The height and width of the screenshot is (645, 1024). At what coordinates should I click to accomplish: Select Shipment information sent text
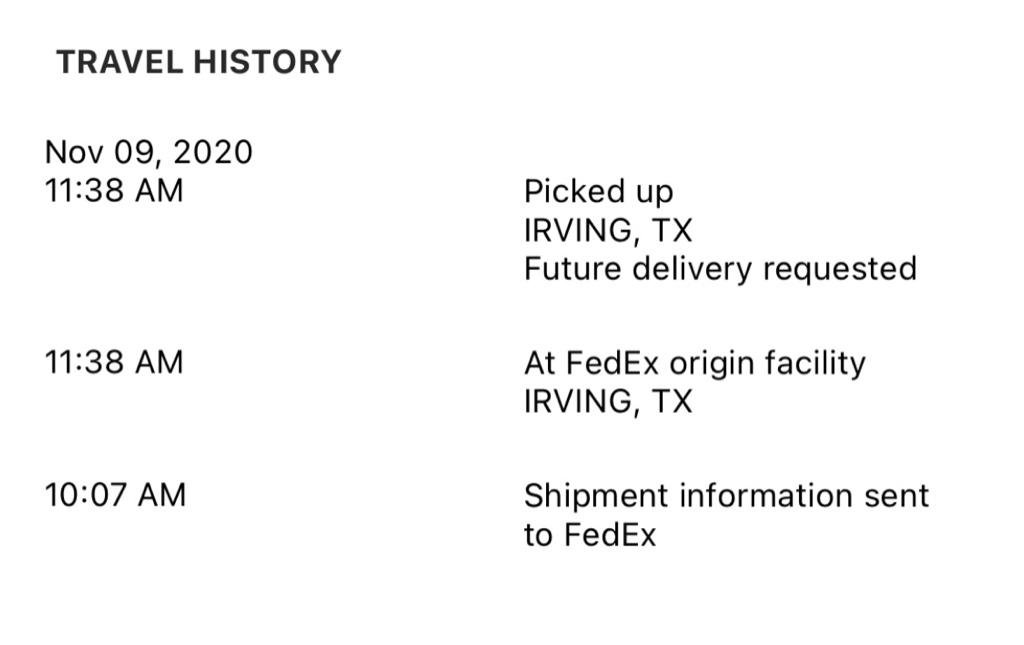pyautogui.click(x=726, y=496)
